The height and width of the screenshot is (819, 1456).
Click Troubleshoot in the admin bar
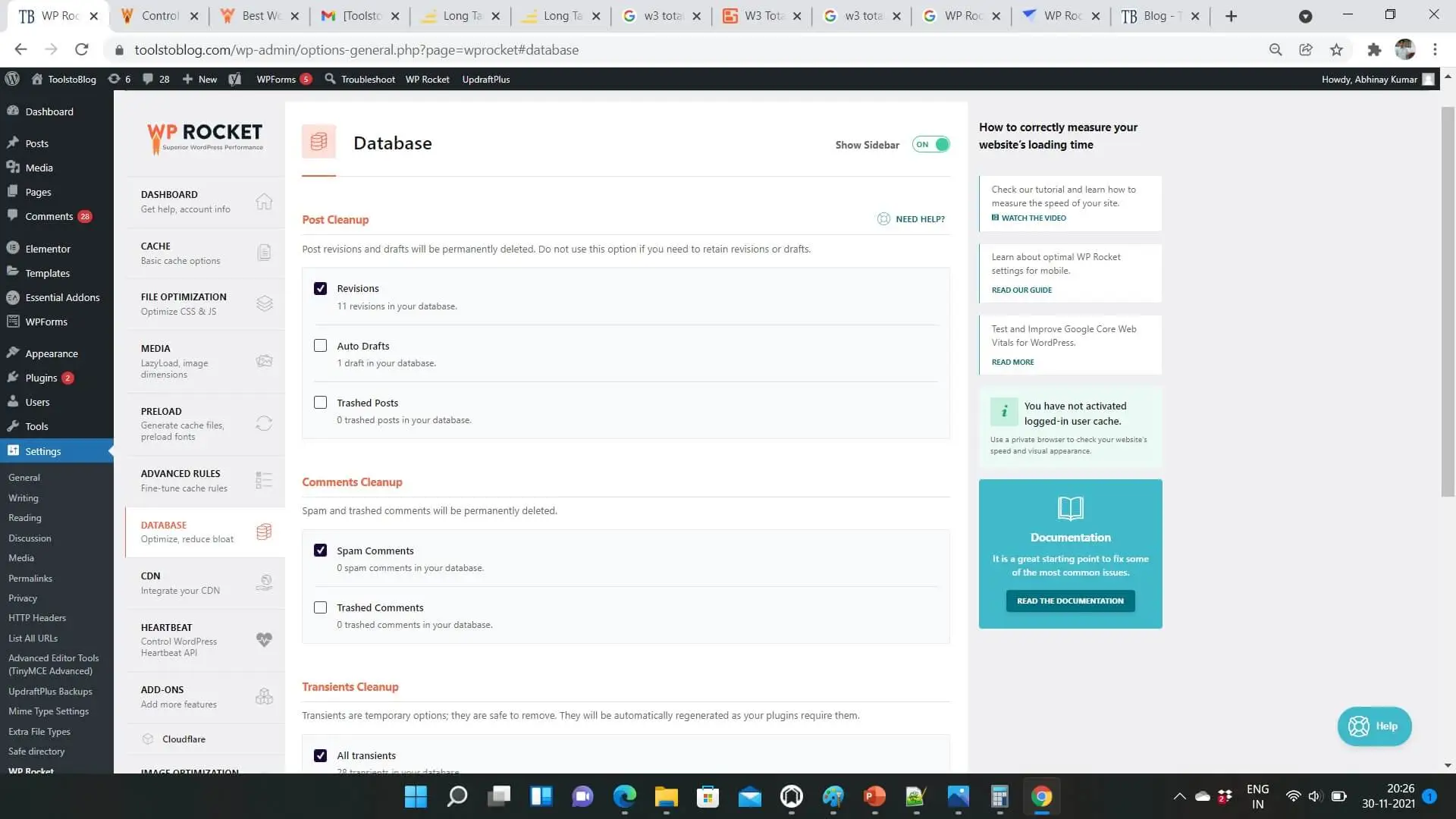coord(360,79)
